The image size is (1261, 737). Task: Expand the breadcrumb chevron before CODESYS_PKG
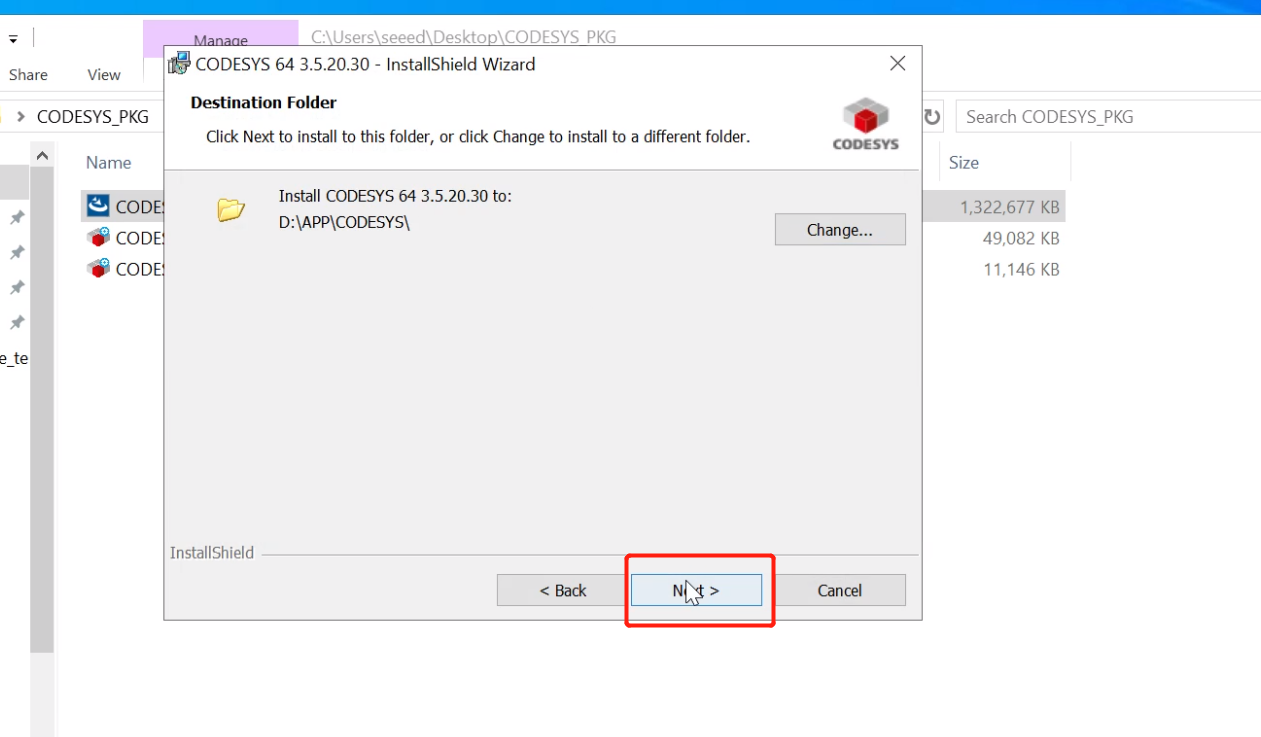tap(21, 117)
